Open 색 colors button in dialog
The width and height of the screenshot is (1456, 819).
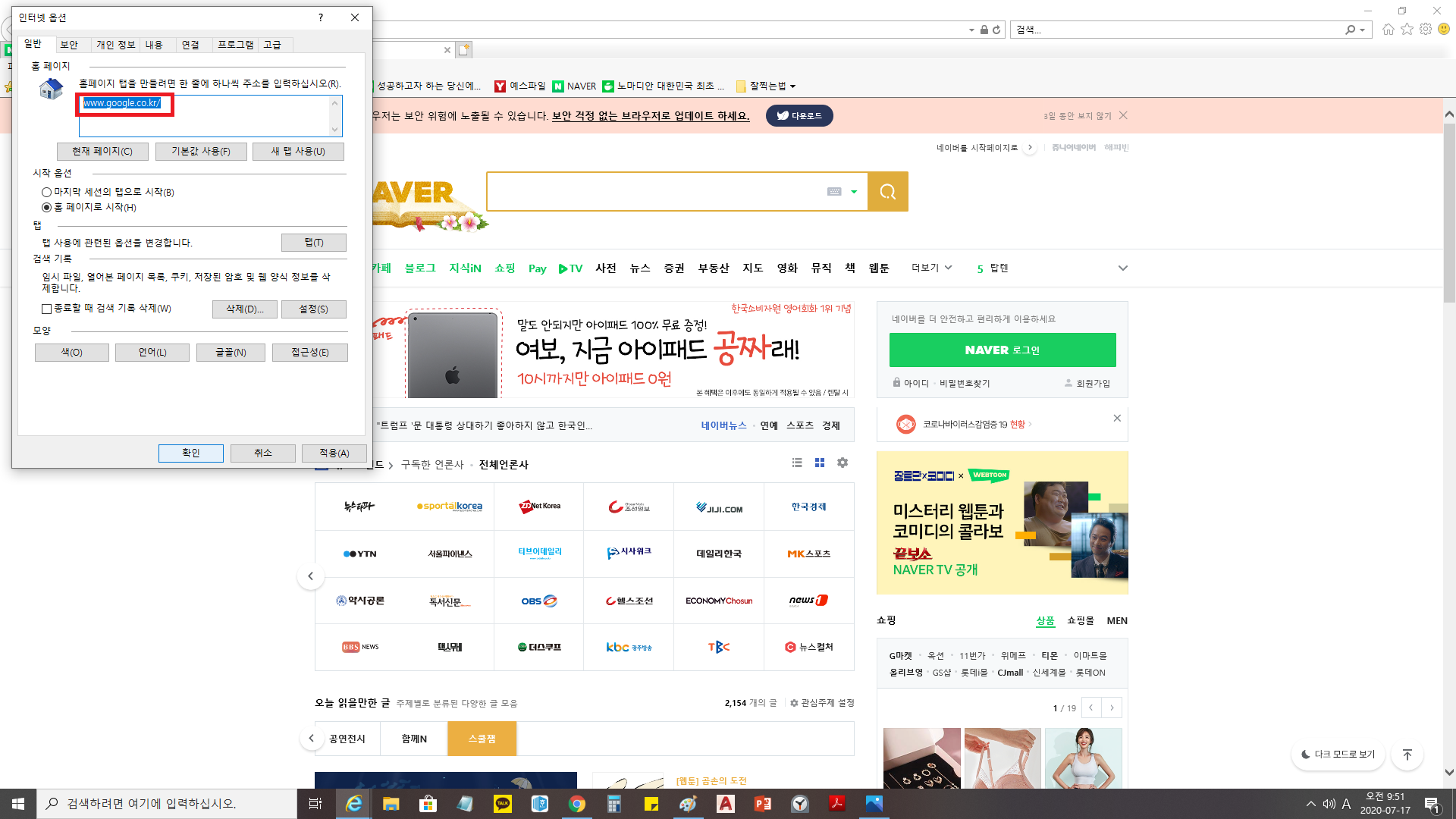click(72, 353)
